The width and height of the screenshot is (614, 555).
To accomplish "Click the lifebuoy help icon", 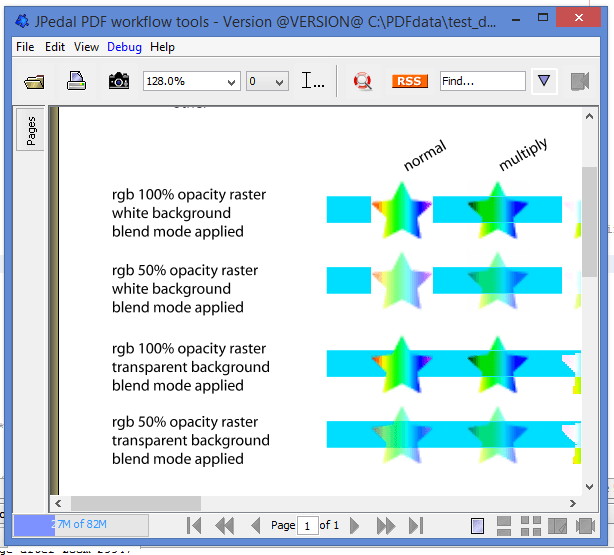I will click(362, 82).
